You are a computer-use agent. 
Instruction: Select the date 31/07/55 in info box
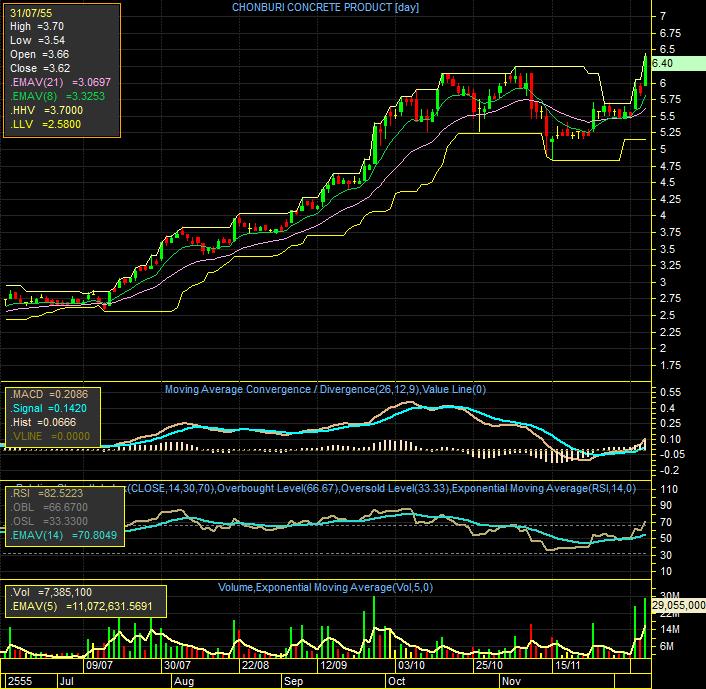click(x=31, y=13)
